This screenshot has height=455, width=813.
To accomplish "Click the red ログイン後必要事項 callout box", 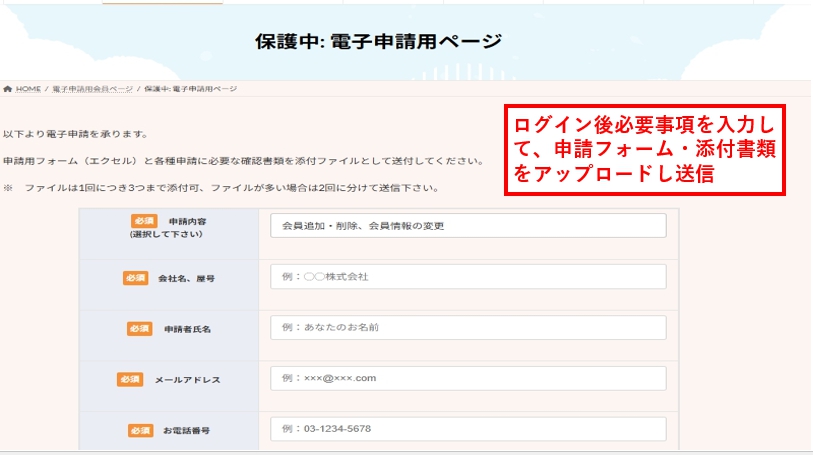I will point(643,149).
